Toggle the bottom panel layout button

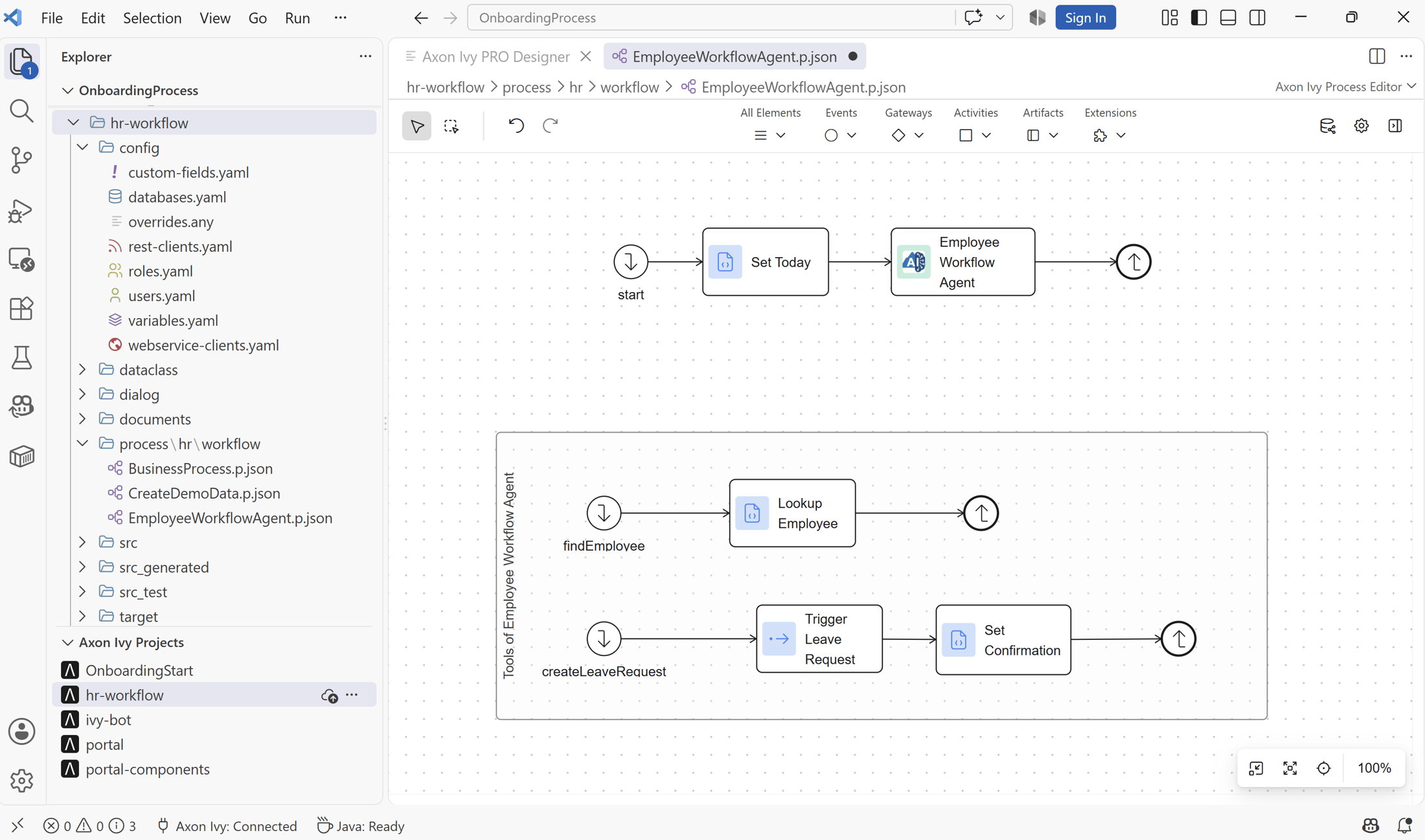(x=1228, y=17)
